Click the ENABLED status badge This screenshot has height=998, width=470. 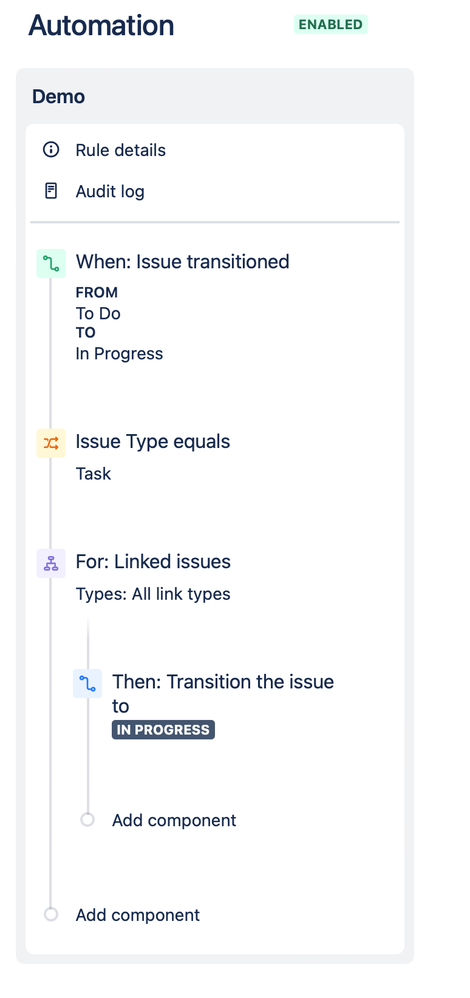(x=331, y=25)
